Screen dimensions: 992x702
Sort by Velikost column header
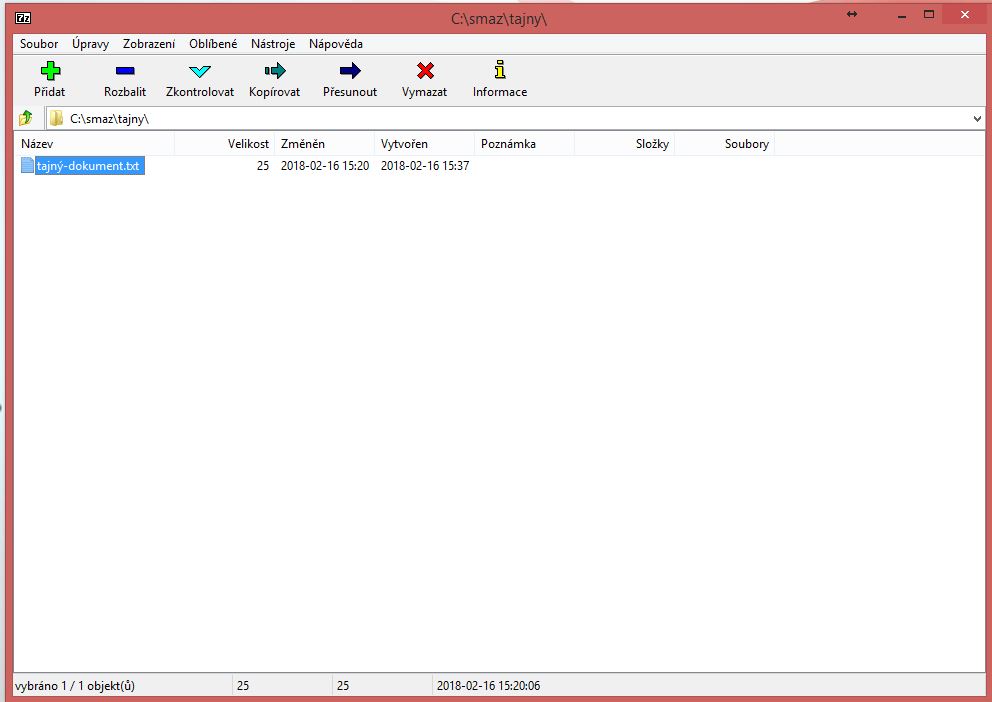click(x=225, y=144)
